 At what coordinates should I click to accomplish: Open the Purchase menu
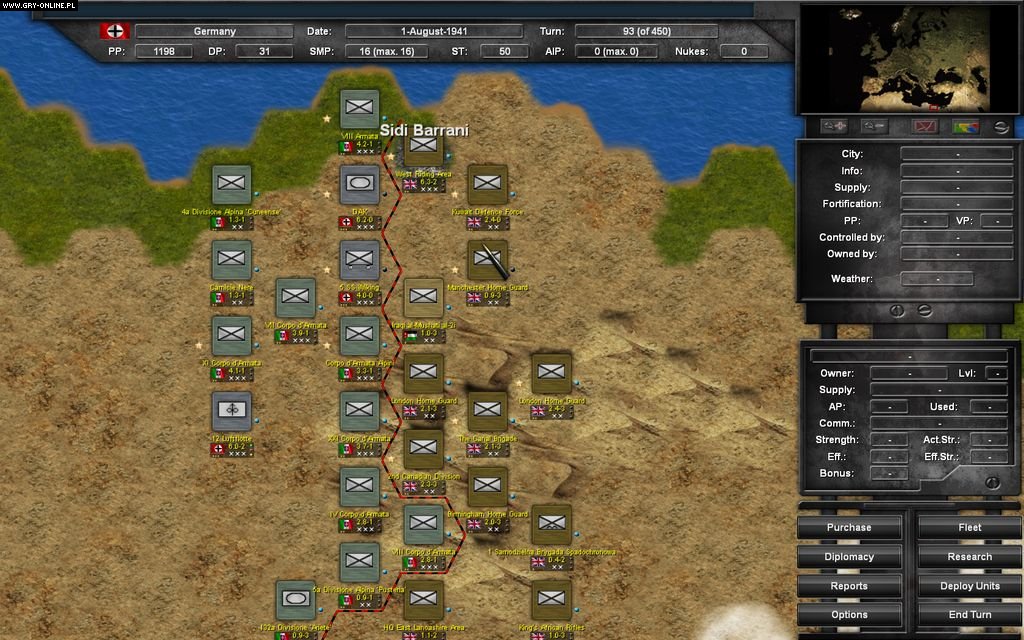pyautogui.click(x=849, y=527)
